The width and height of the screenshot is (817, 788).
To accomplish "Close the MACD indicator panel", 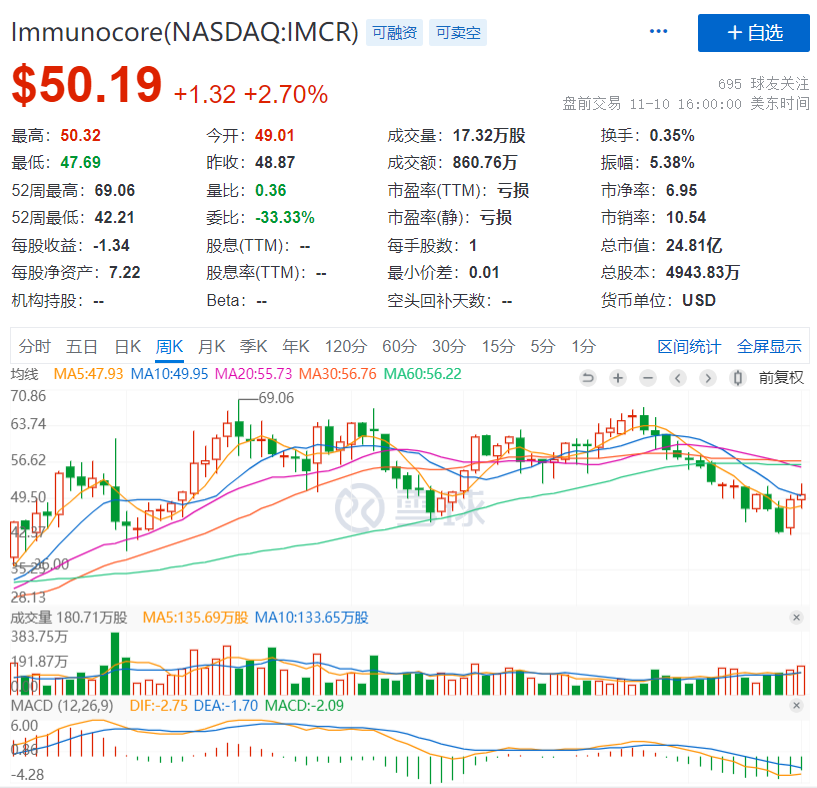I will tap(797, 706).
